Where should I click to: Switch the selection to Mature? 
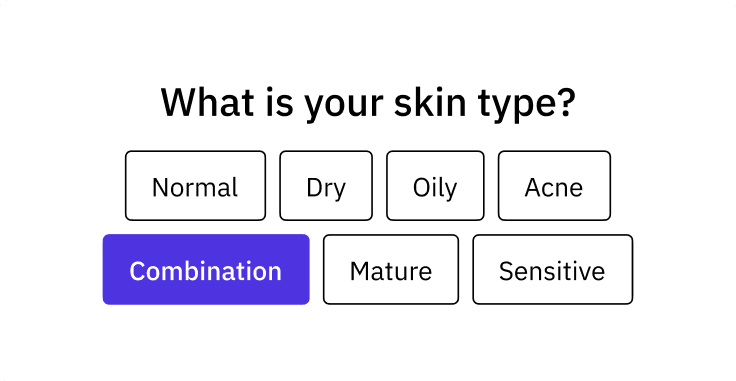[391, 269]
